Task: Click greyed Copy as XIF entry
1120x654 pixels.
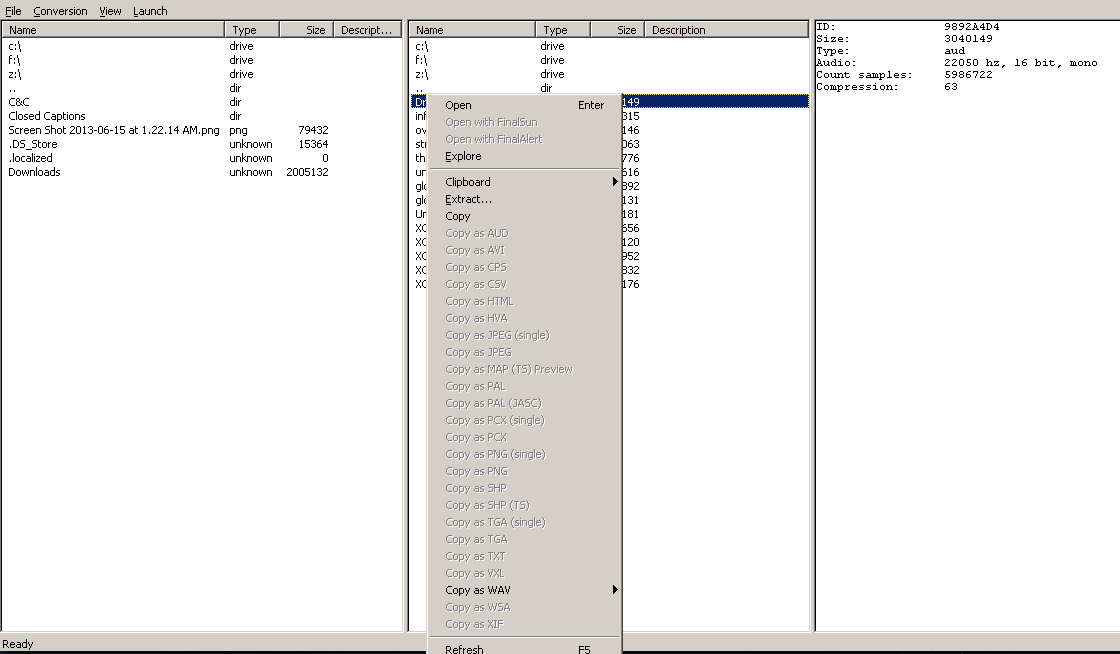Action: [524, 625]
